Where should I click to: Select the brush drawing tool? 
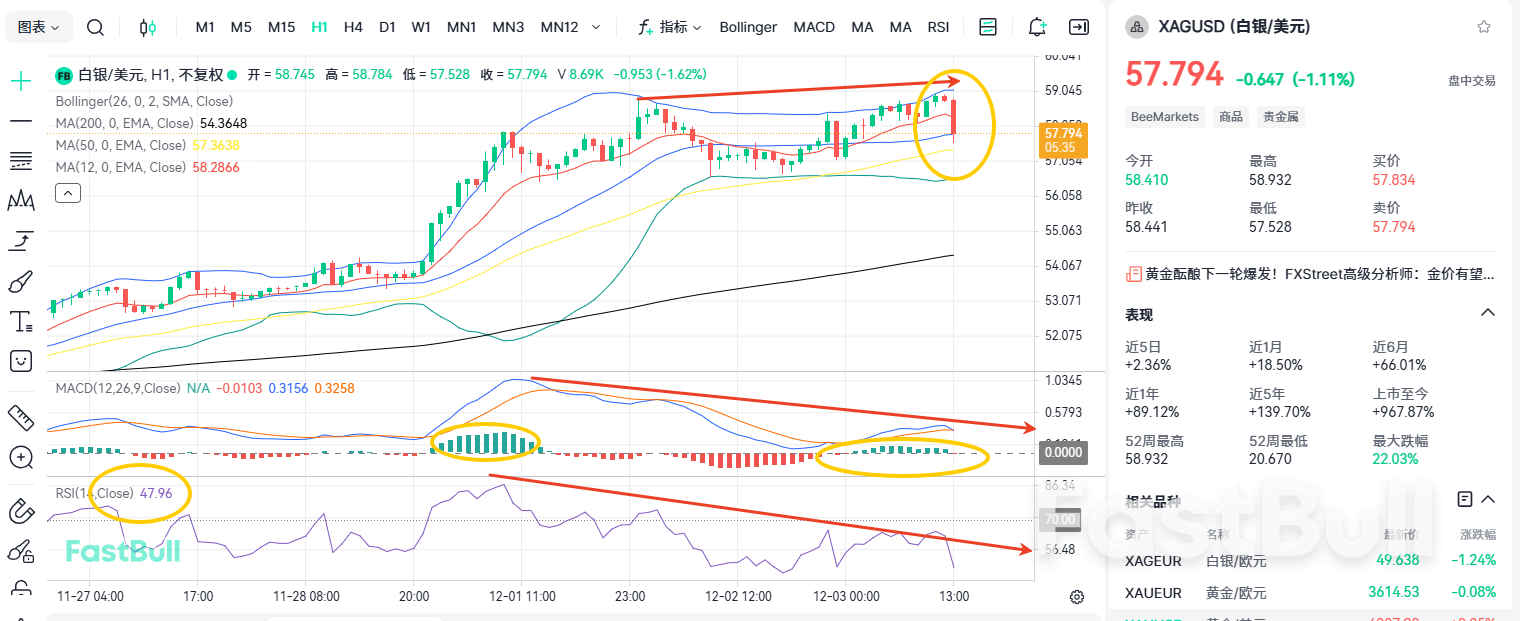(x=20, y=282)
